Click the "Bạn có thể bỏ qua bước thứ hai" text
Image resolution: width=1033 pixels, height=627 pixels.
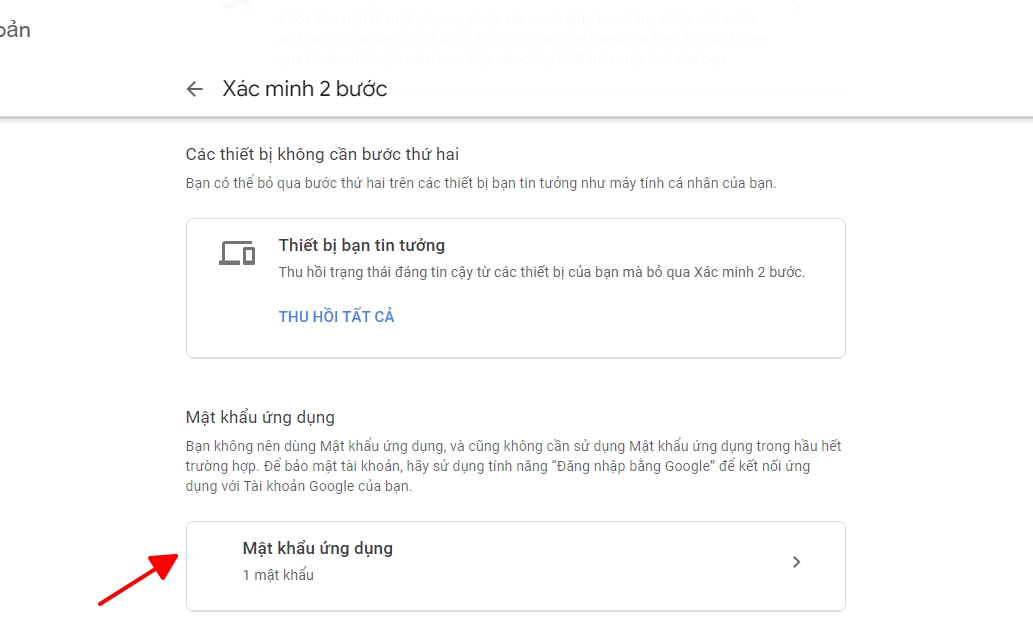480,184
